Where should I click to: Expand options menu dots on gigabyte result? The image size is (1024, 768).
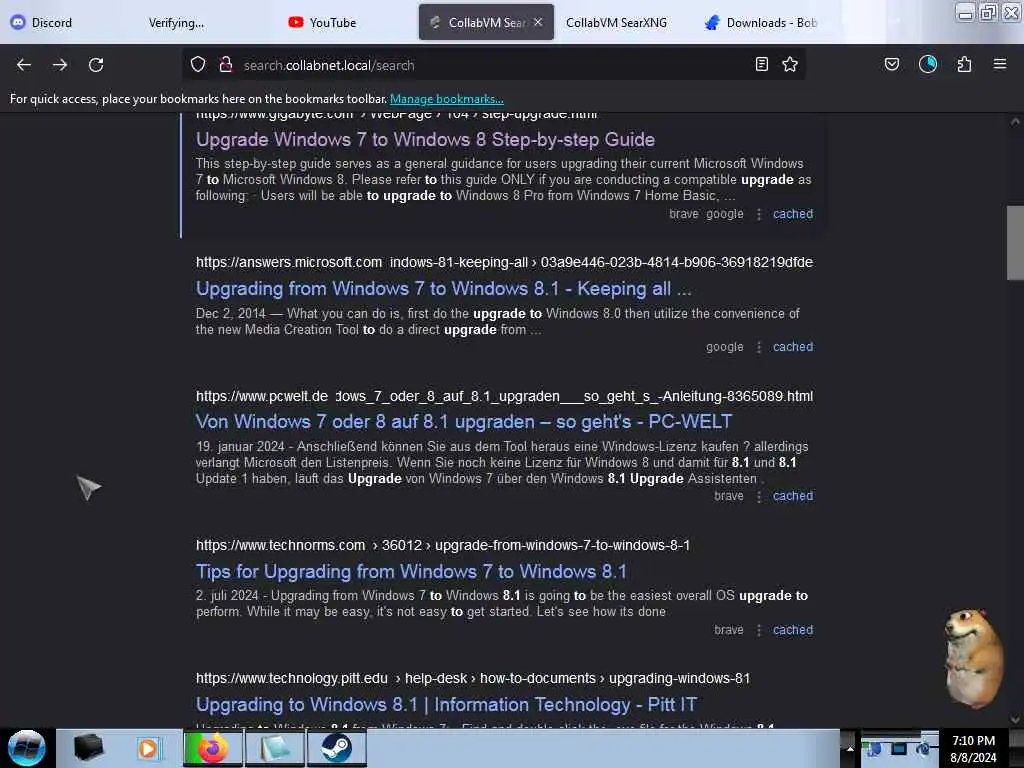pos(758,214)
